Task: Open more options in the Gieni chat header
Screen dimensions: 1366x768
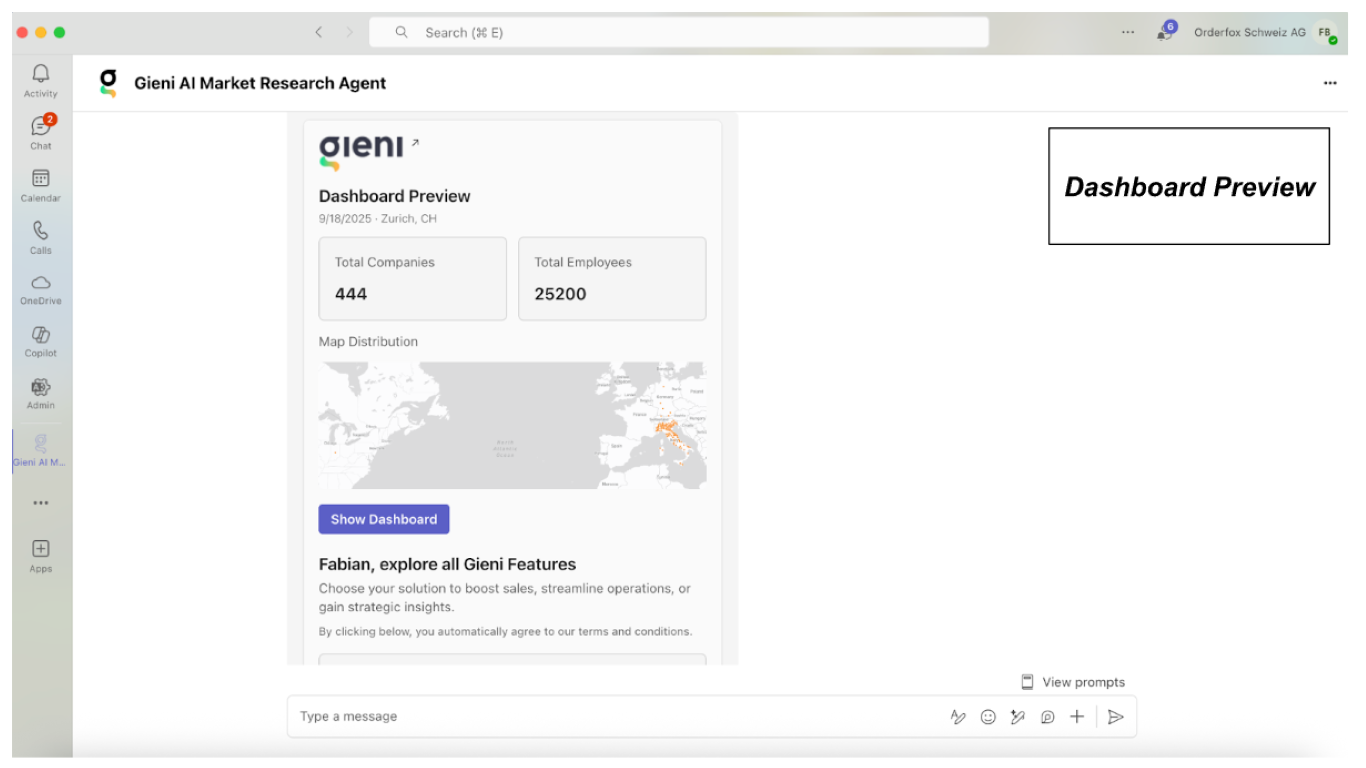Action: (1330, 83)
